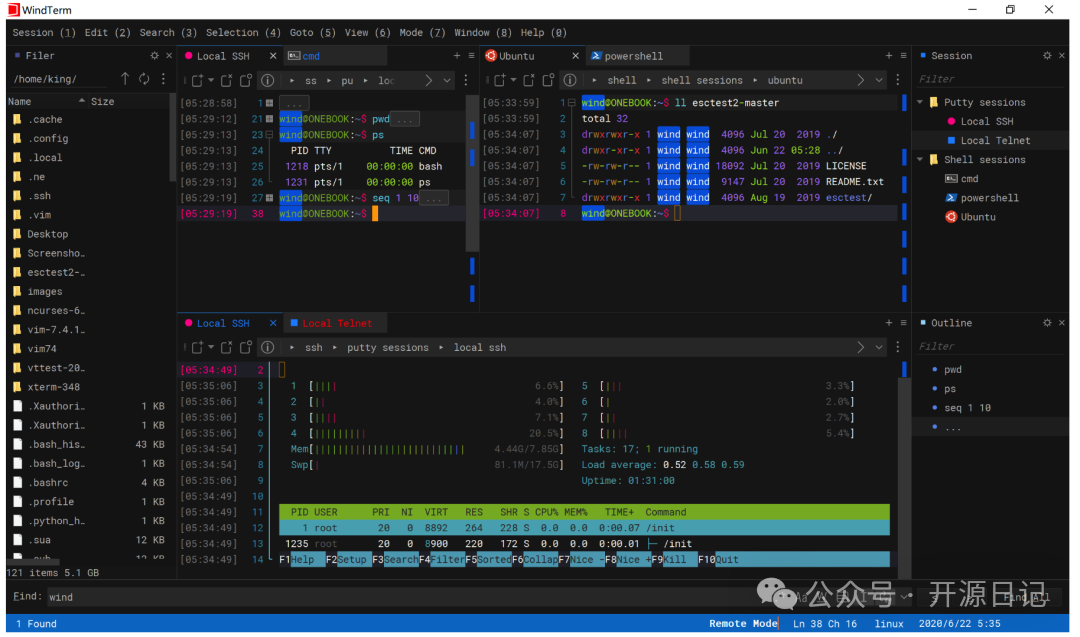Viewport: 1080px width, 637px height.
Task: Toggle Size column sort arrow in Filer
Action: [x=82, y=102]
